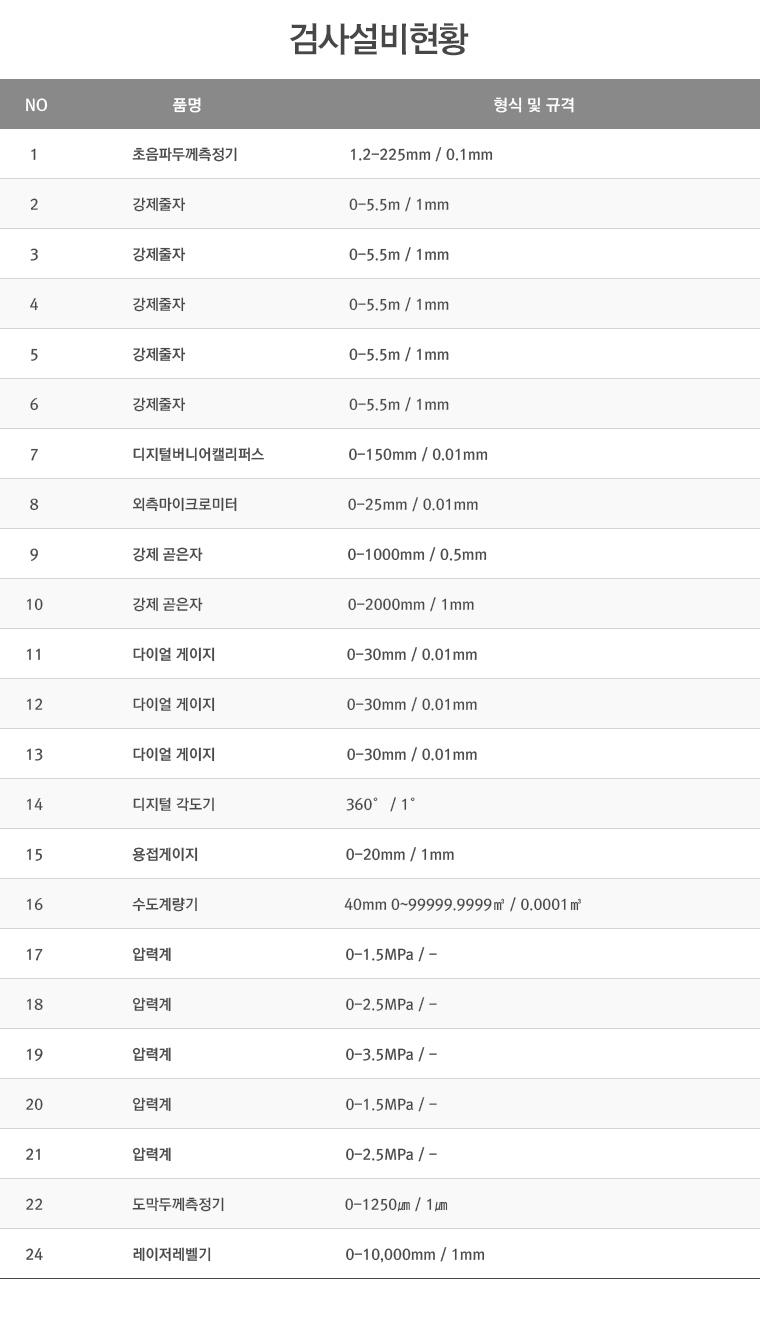Select the 360° / 1° specification
Image resolution: width=760 pixels, height=1323 pixels.
381,804
